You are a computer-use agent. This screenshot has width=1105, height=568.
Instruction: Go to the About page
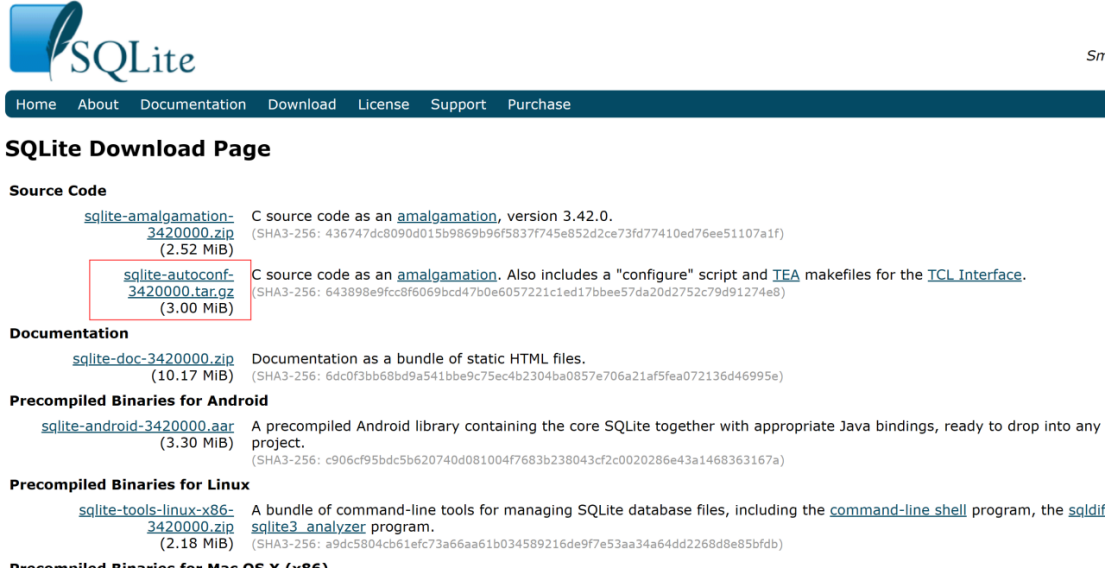coord(98,104)
